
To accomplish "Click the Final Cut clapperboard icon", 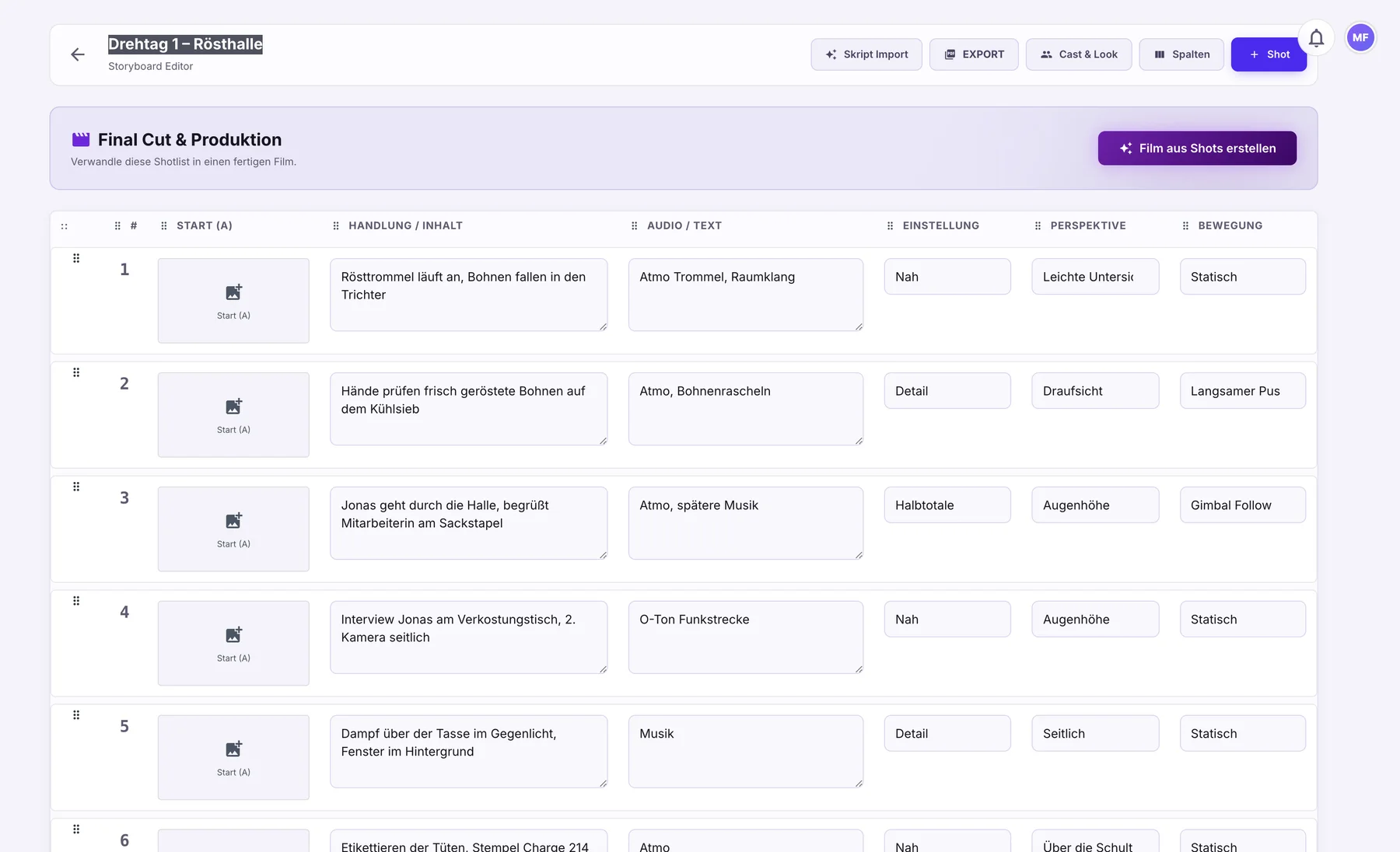I will [81, 140].
